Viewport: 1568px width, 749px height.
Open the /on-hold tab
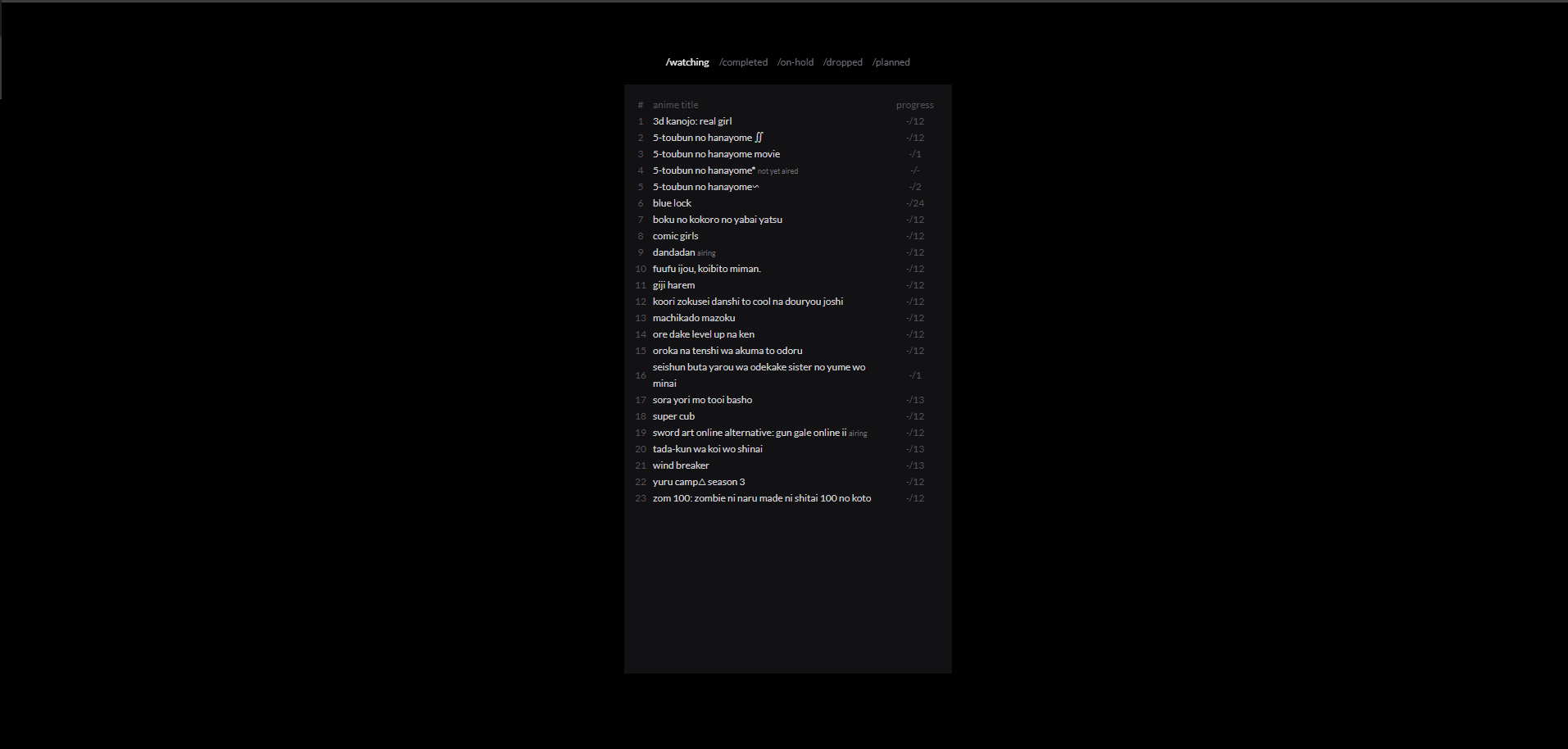795,62
